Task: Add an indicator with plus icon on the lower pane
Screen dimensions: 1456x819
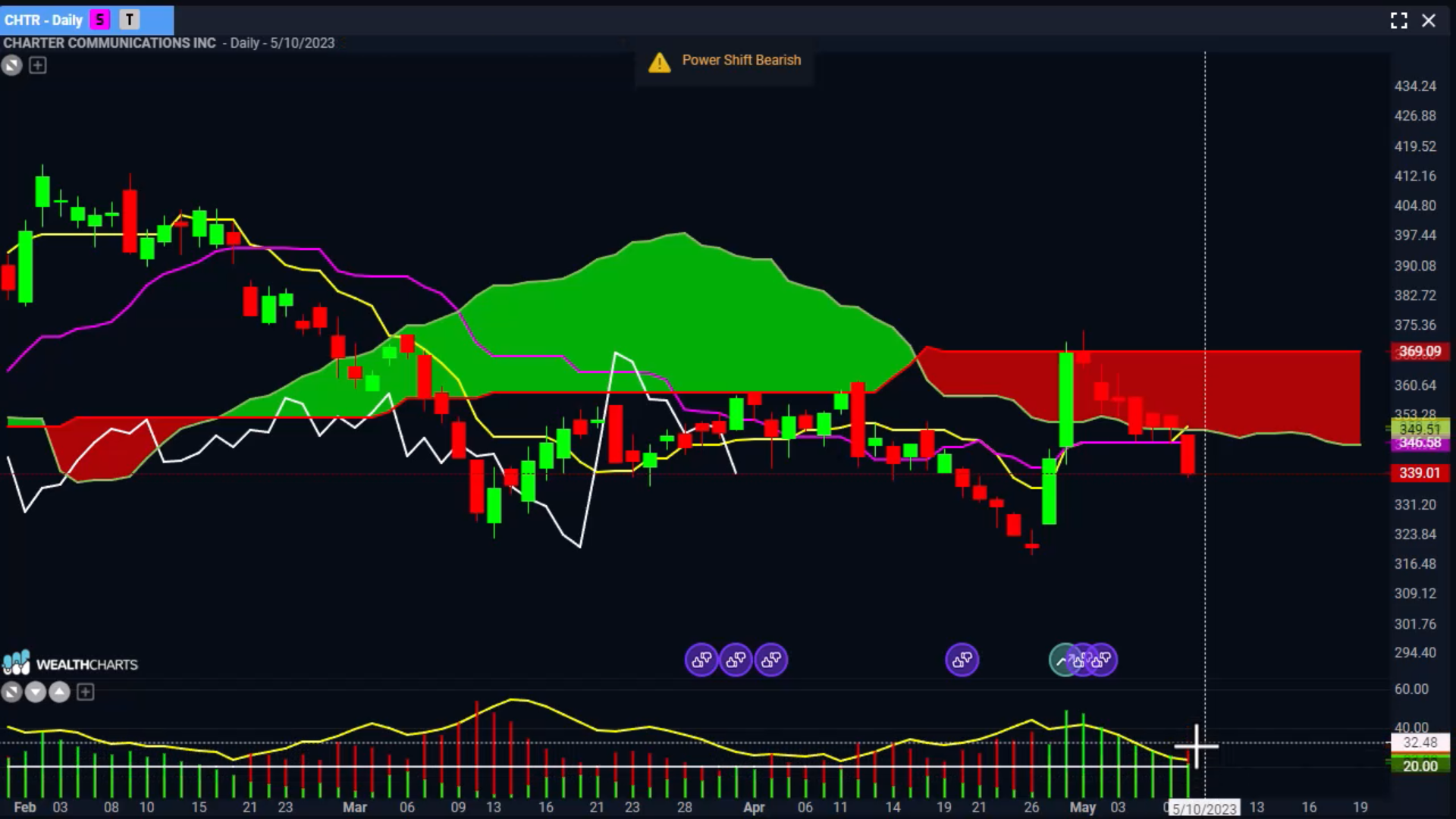Action: [x=86, y=692]
